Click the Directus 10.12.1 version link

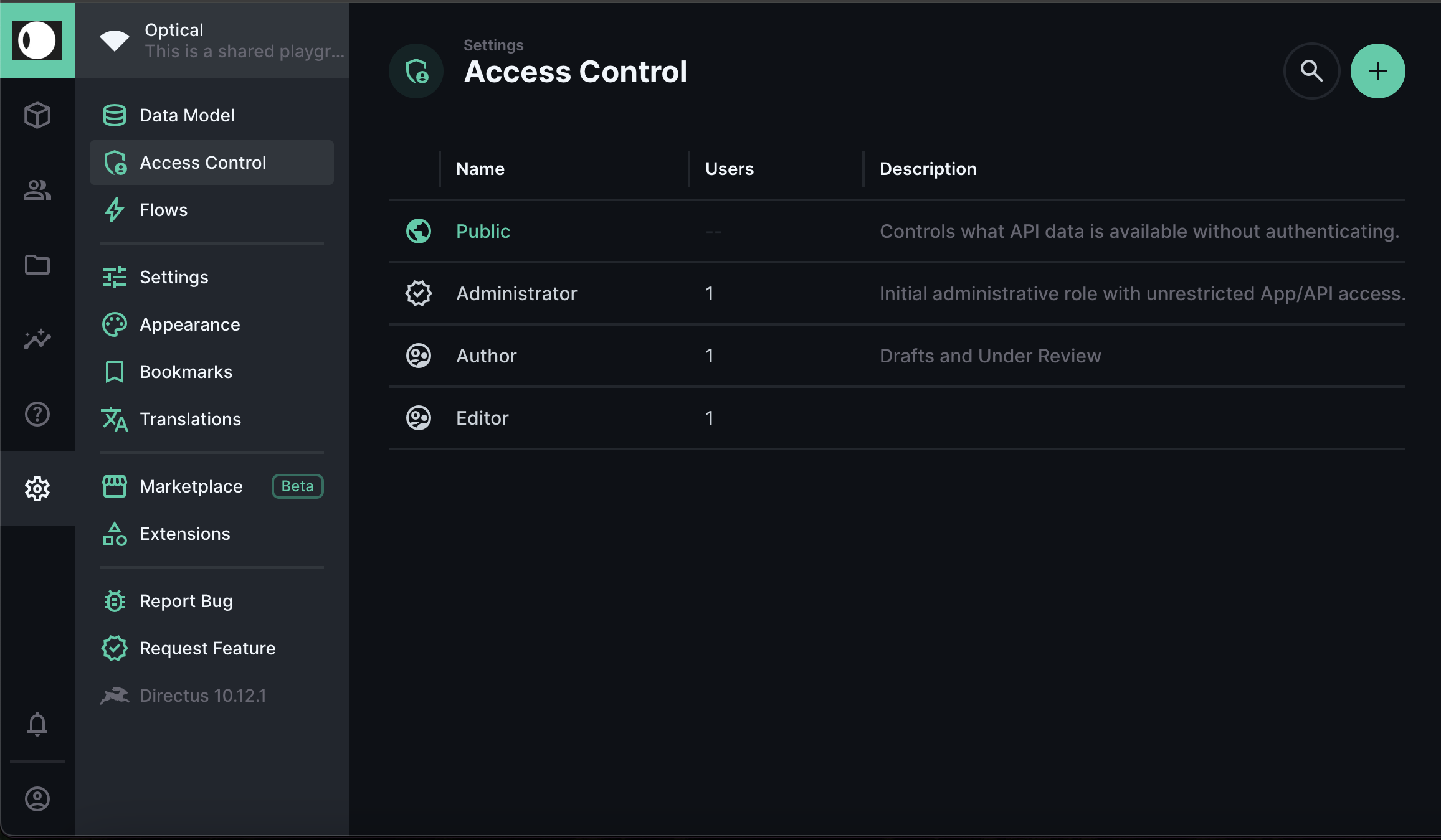point(212,696)
